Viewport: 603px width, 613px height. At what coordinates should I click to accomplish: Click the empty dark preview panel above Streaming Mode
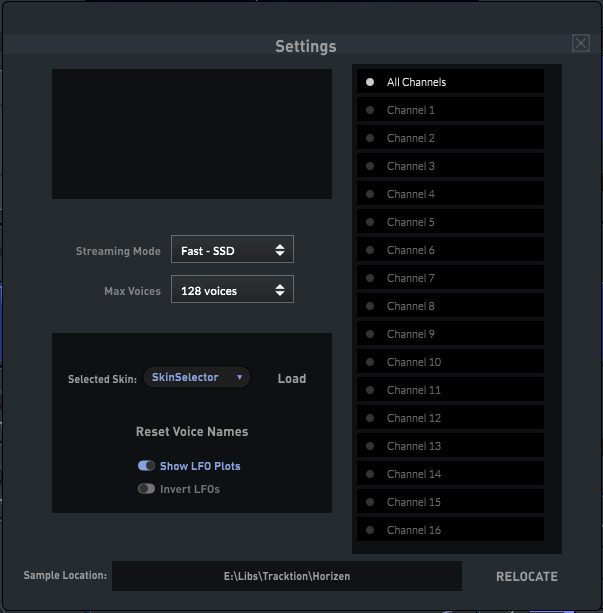click(192, 134)
